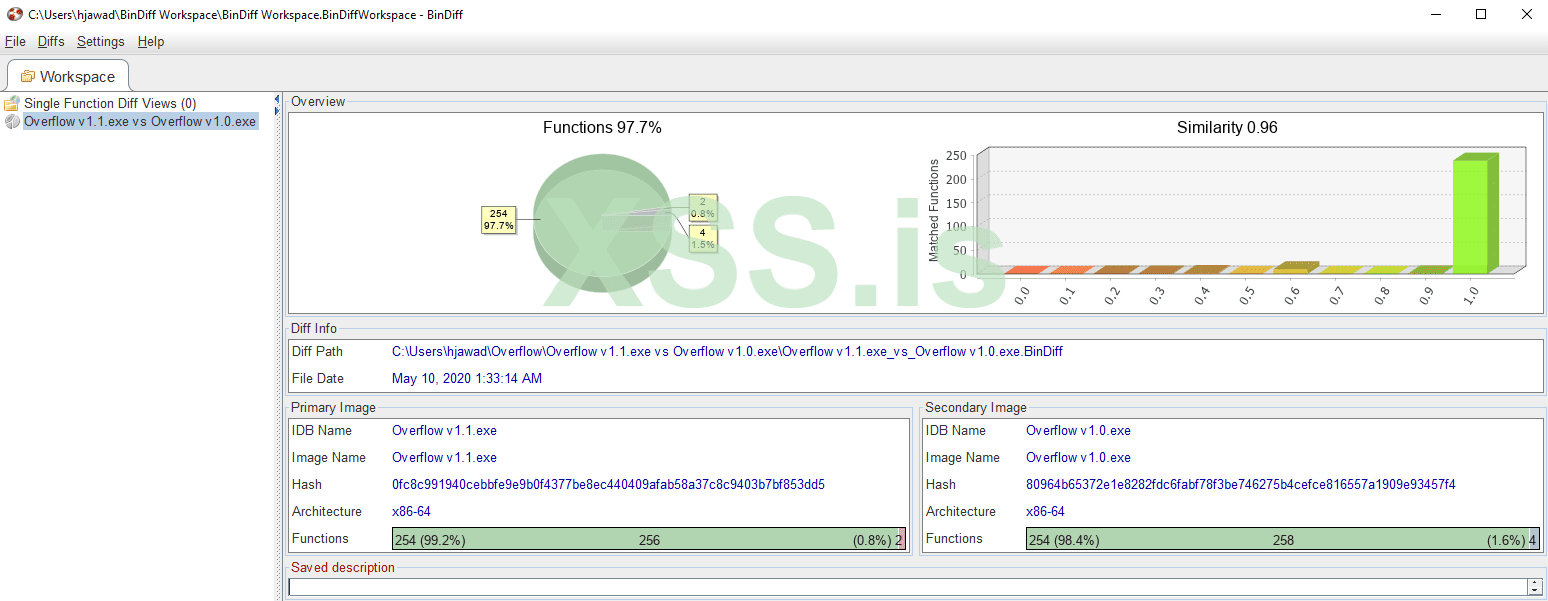
Task: Click the Primary Image functions bar showing 256
Action: click(x=649, y=539)
